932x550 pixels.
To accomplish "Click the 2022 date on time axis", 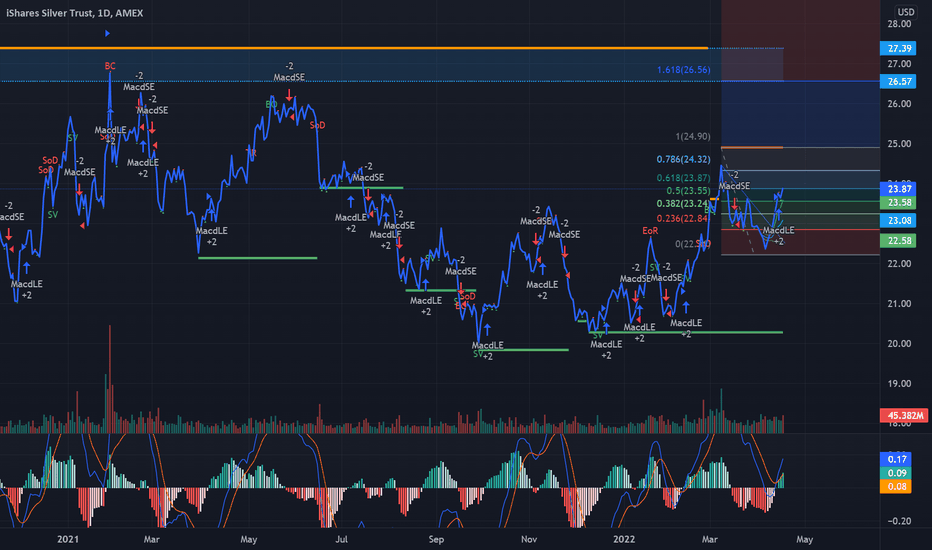I will (x=624, y=539).
